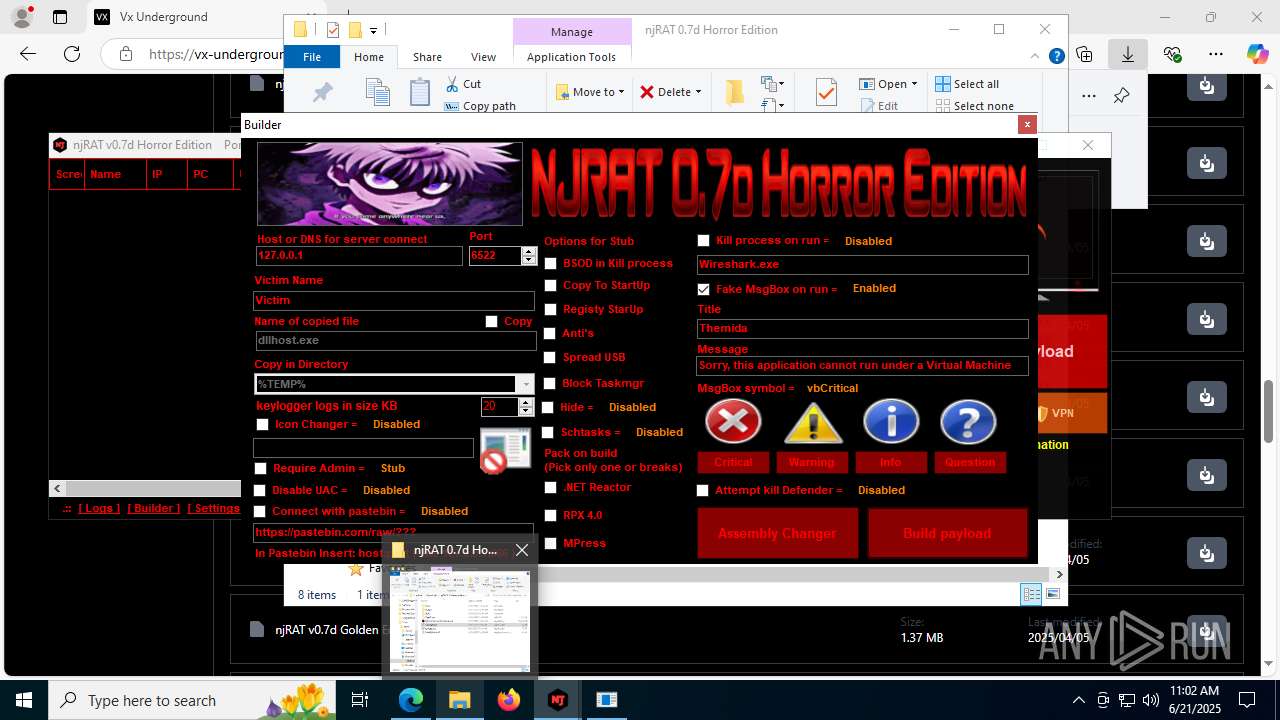Expand Delete dropdown arrow in Explorer
1280x720 pixels.
(x=698, y=92)
